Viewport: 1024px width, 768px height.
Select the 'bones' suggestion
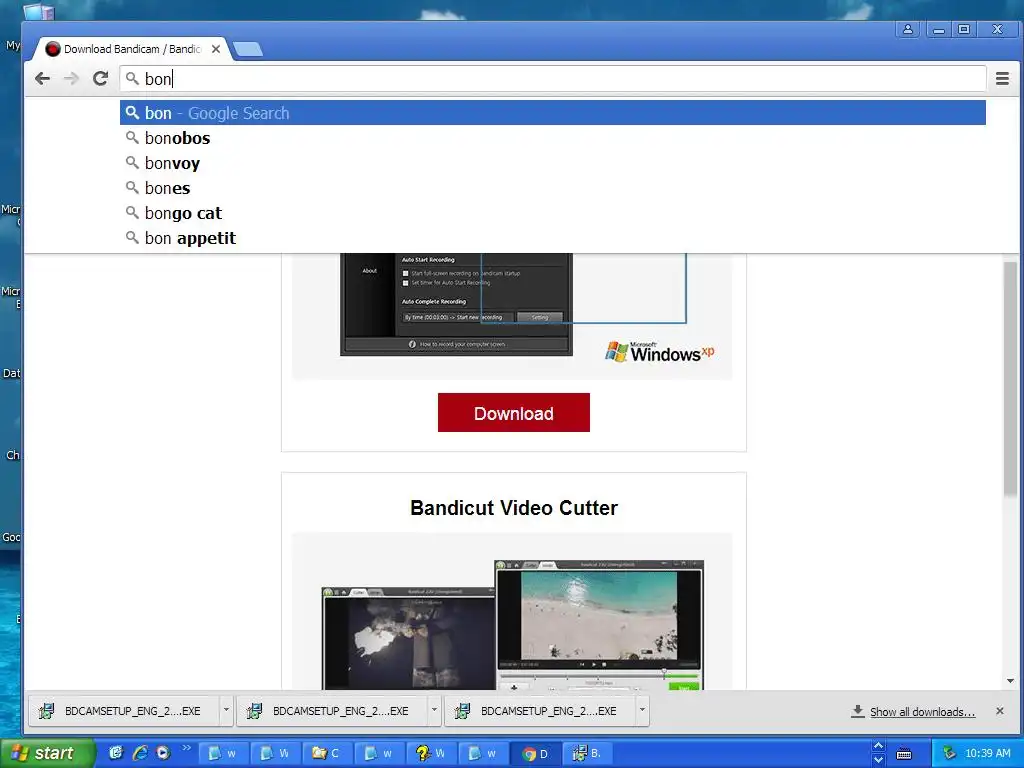coord(552,188)
